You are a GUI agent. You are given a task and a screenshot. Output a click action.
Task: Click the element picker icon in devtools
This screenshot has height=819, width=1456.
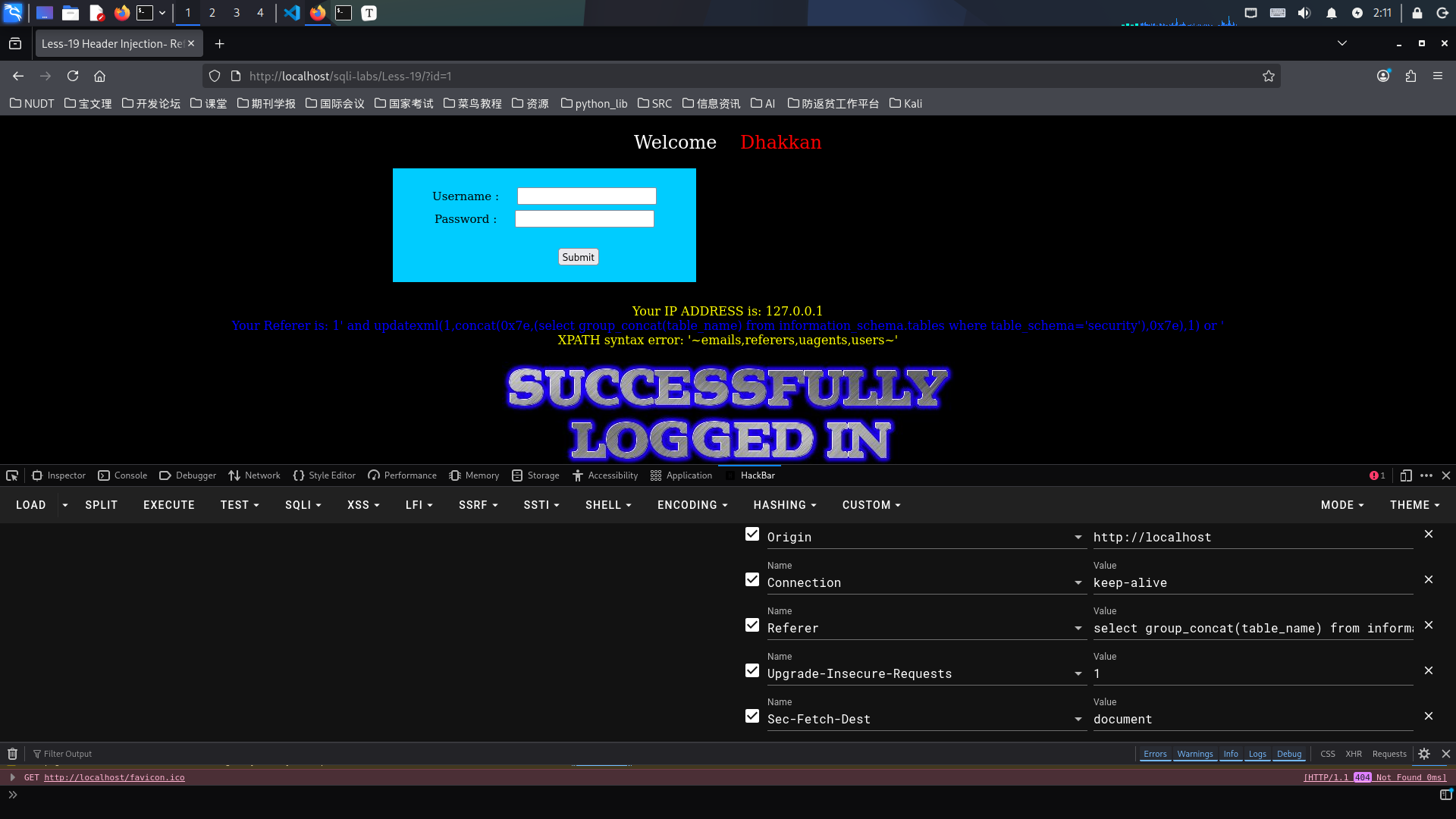[x=12, y=475]
